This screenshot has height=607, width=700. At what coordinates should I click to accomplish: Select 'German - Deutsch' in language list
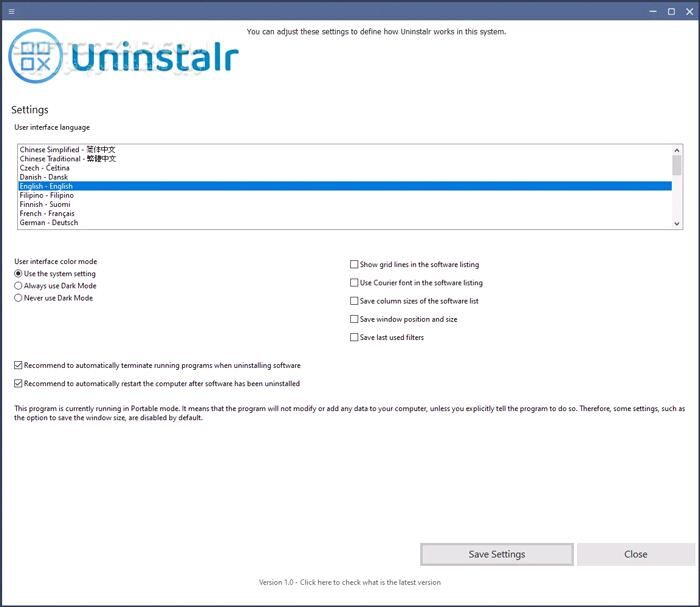pos(48,223)
